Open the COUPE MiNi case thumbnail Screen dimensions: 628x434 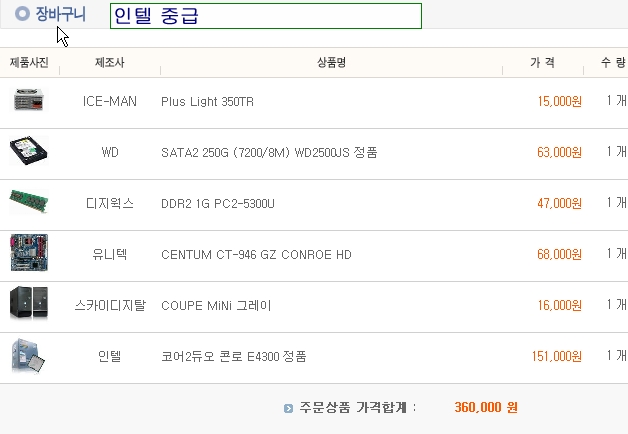(x=29, y=303)
